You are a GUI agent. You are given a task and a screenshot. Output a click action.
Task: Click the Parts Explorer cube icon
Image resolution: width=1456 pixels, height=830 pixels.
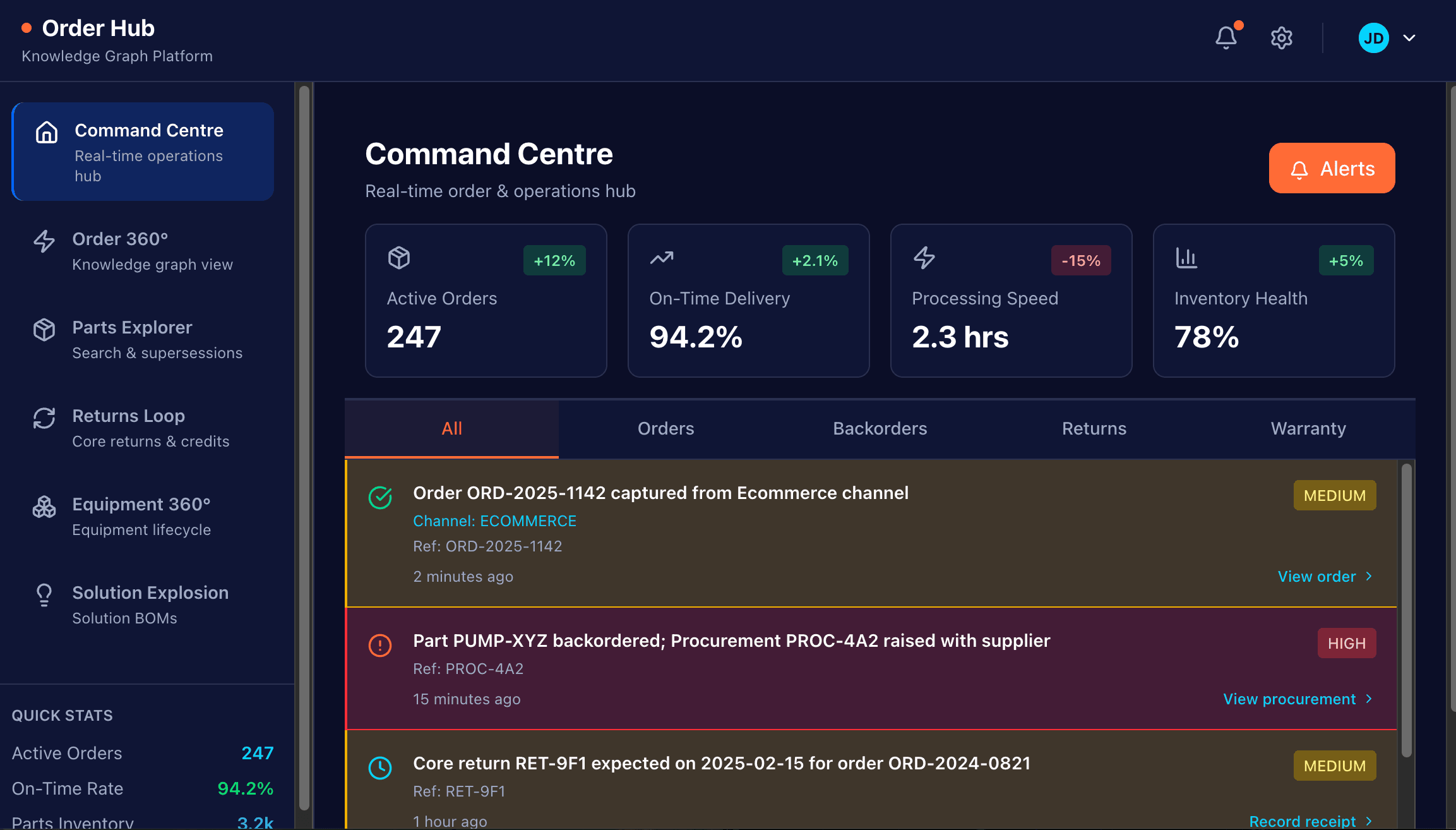[x=44, y=329]
